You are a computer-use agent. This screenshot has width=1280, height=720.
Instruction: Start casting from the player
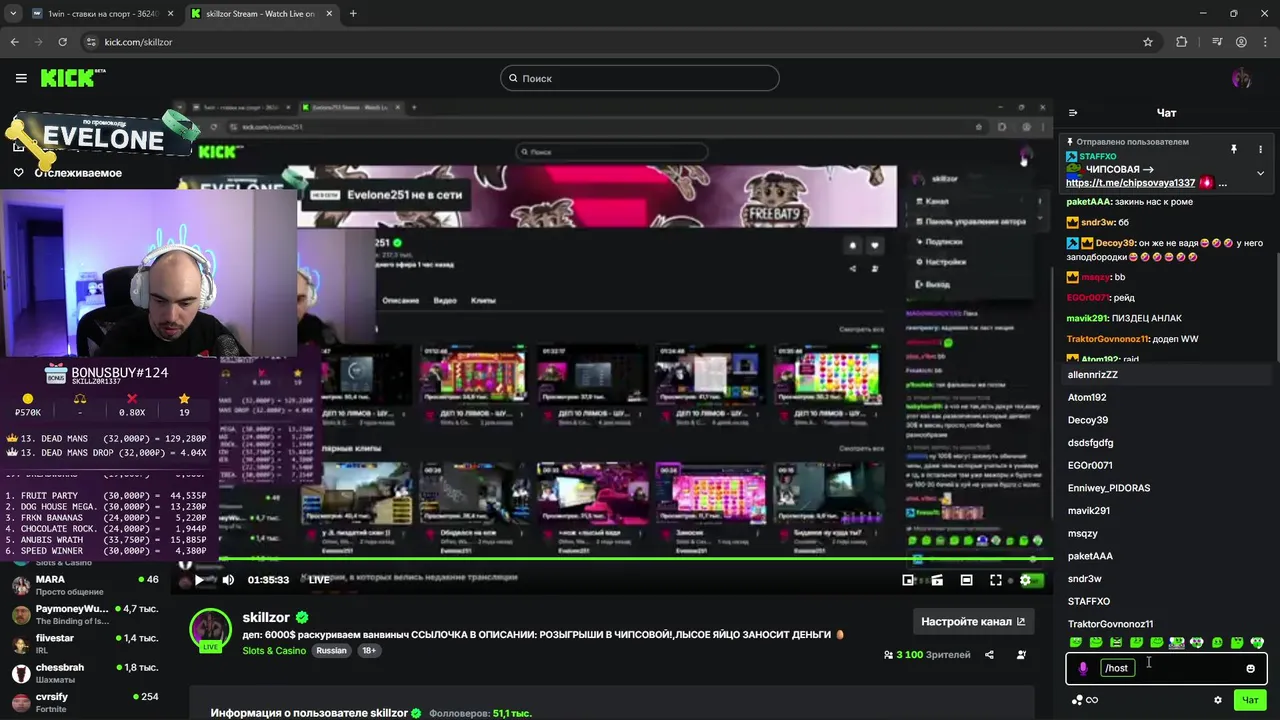click(937, 580)
